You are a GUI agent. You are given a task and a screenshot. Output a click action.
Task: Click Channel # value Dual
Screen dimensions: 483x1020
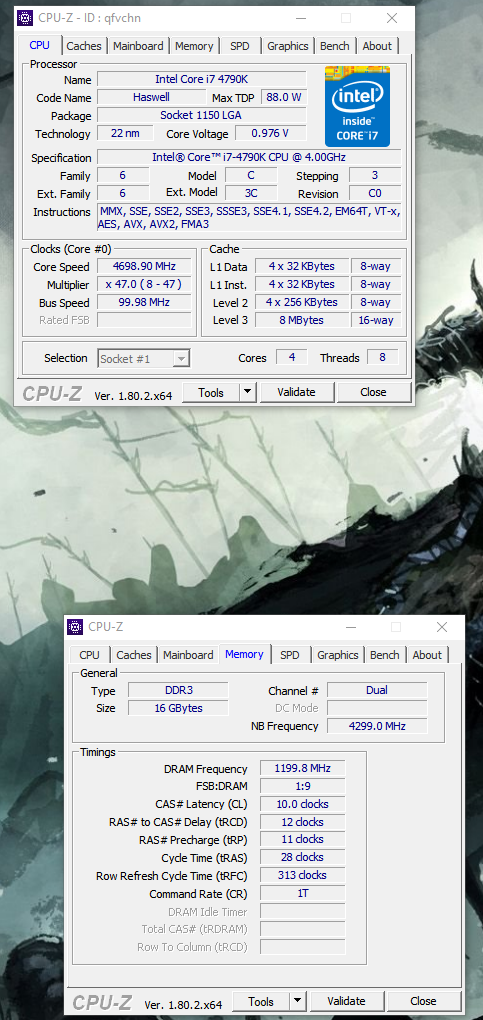(377, 690)
